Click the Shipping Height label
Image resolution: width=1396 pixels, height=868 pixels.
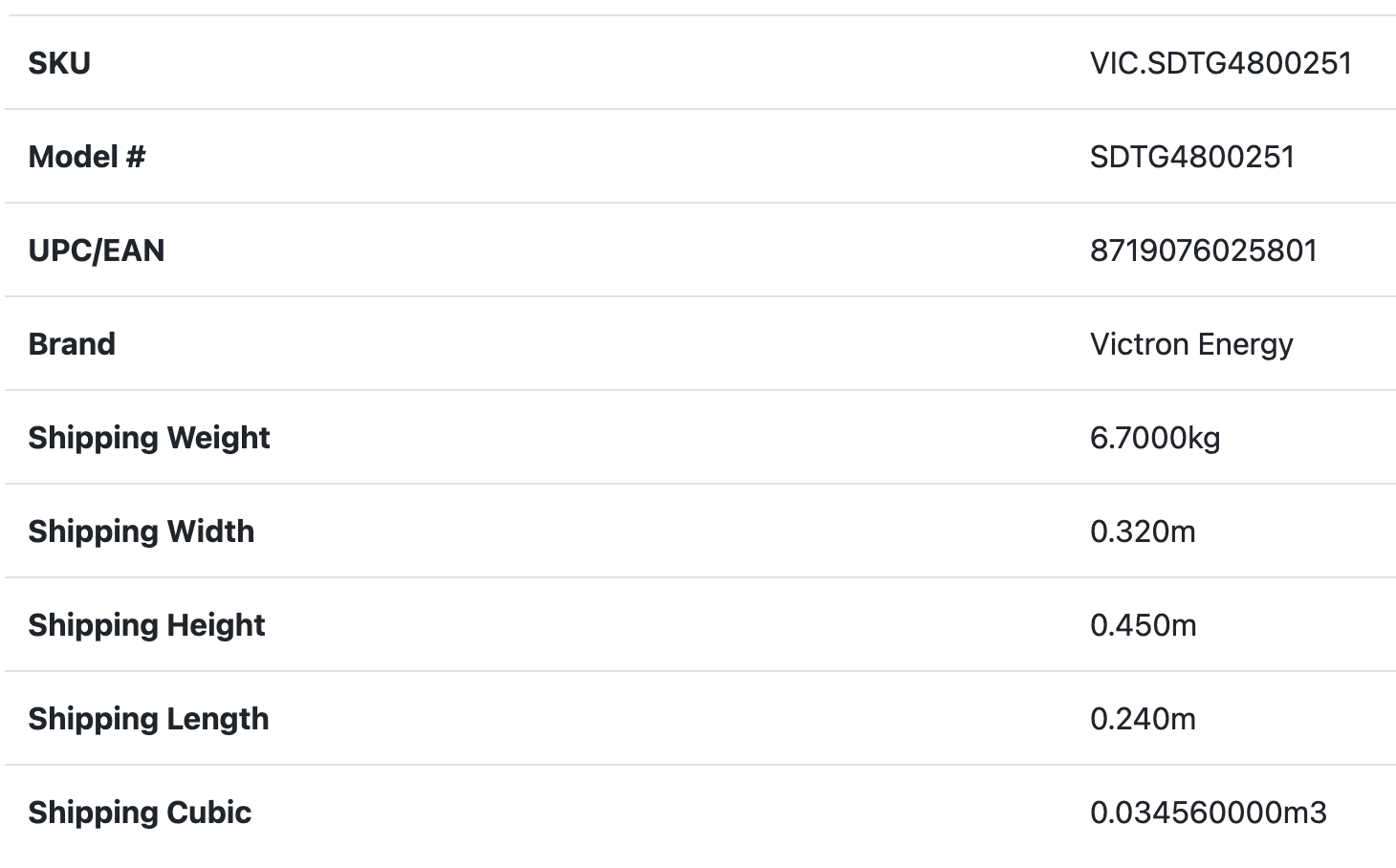click(146, 625)
